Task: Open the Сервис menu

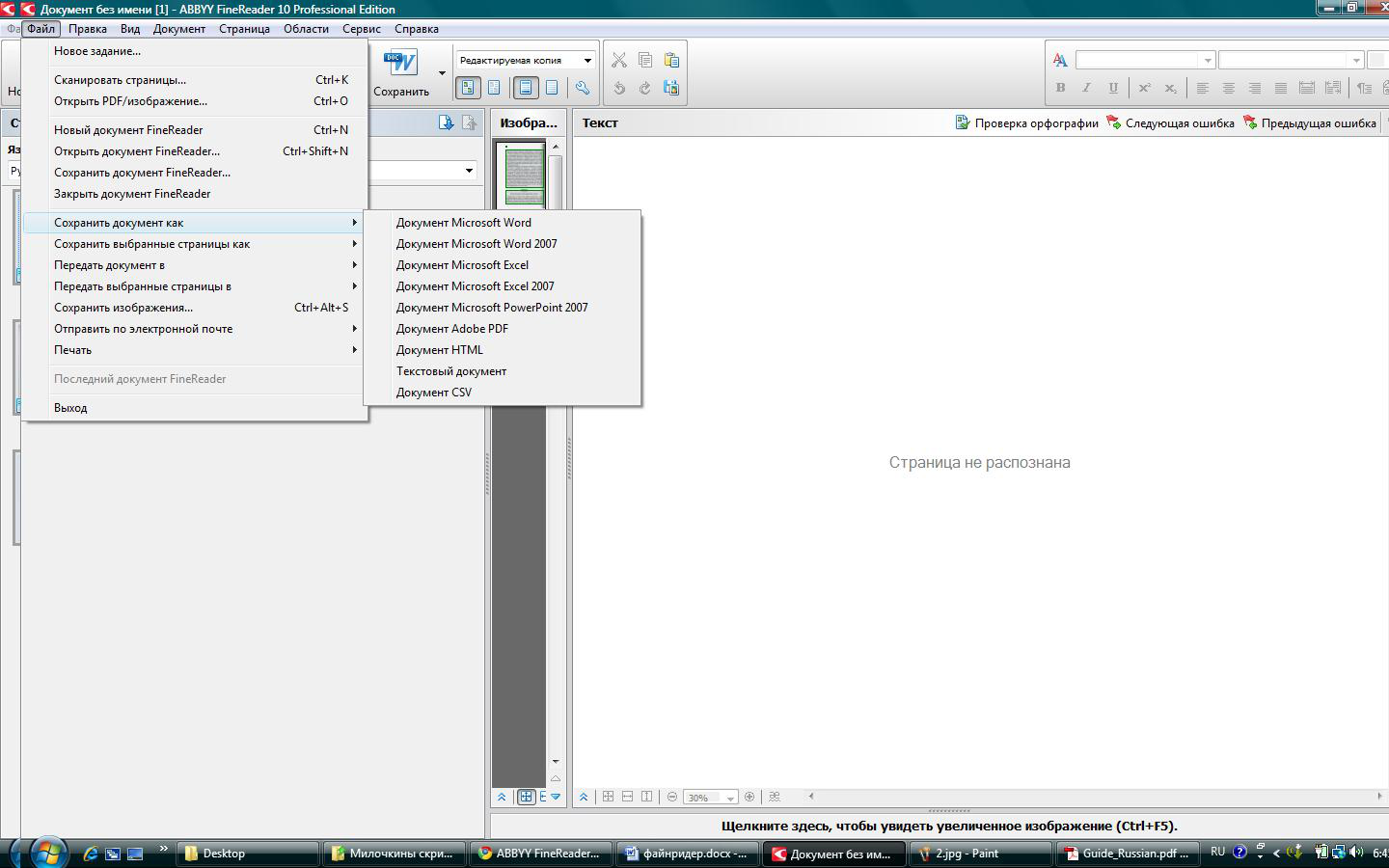Action: pyautogui.click(x=362, y=29)
